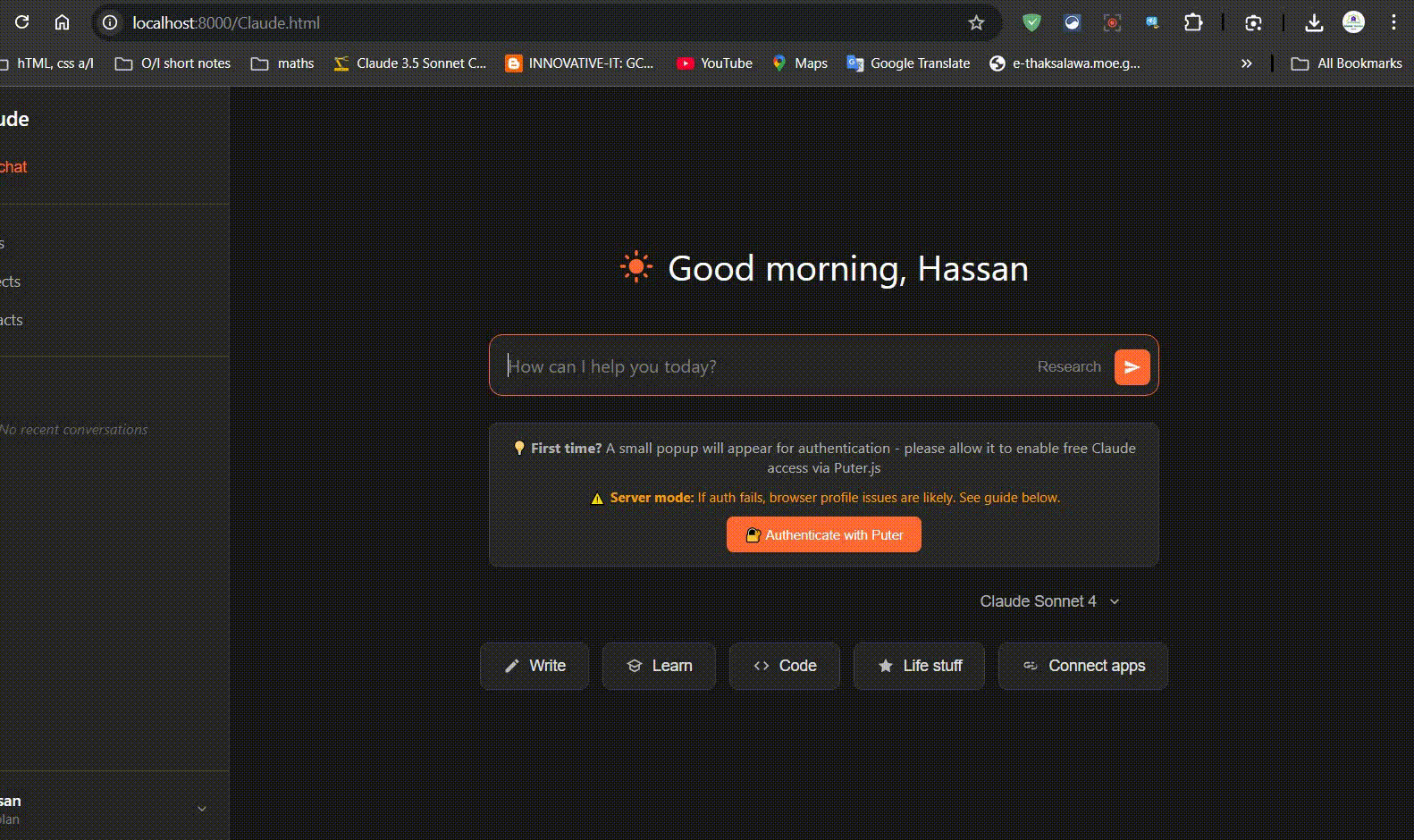
Task: Click the star icon on Life stuff
Action: coord(886,666)
